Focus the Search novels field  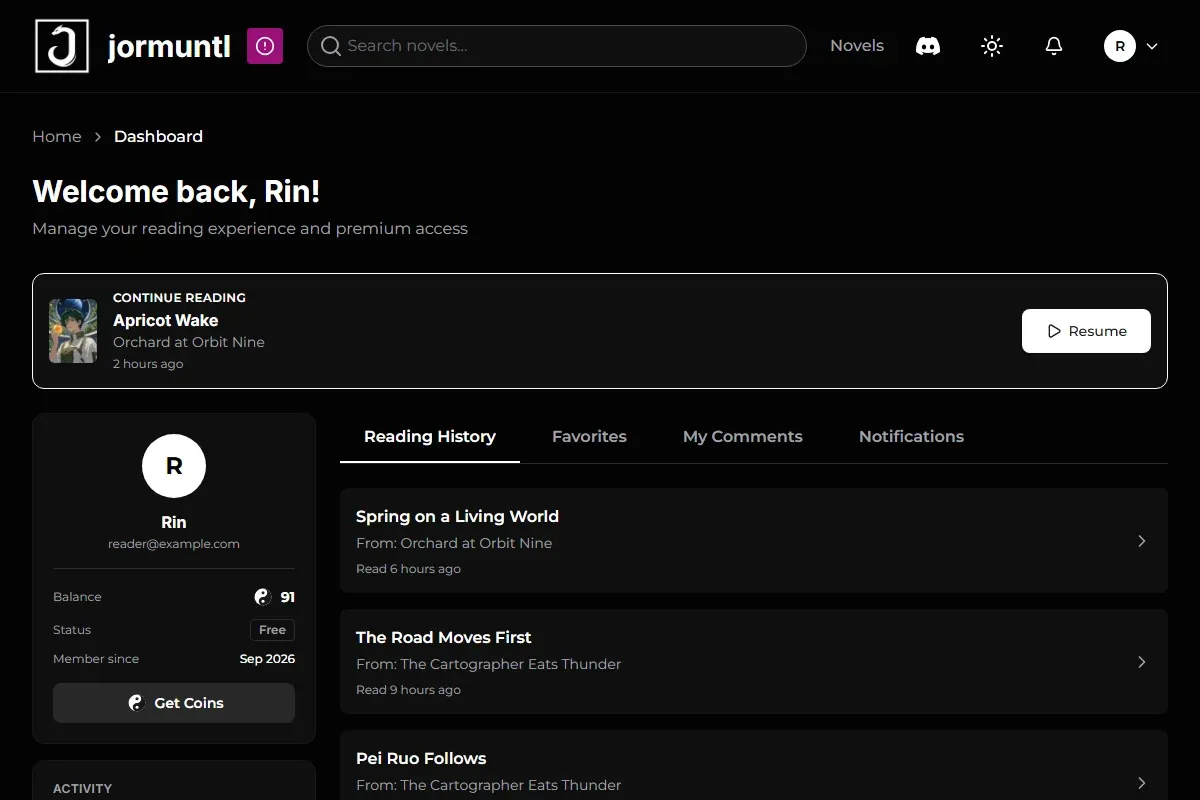click(556, 46)
